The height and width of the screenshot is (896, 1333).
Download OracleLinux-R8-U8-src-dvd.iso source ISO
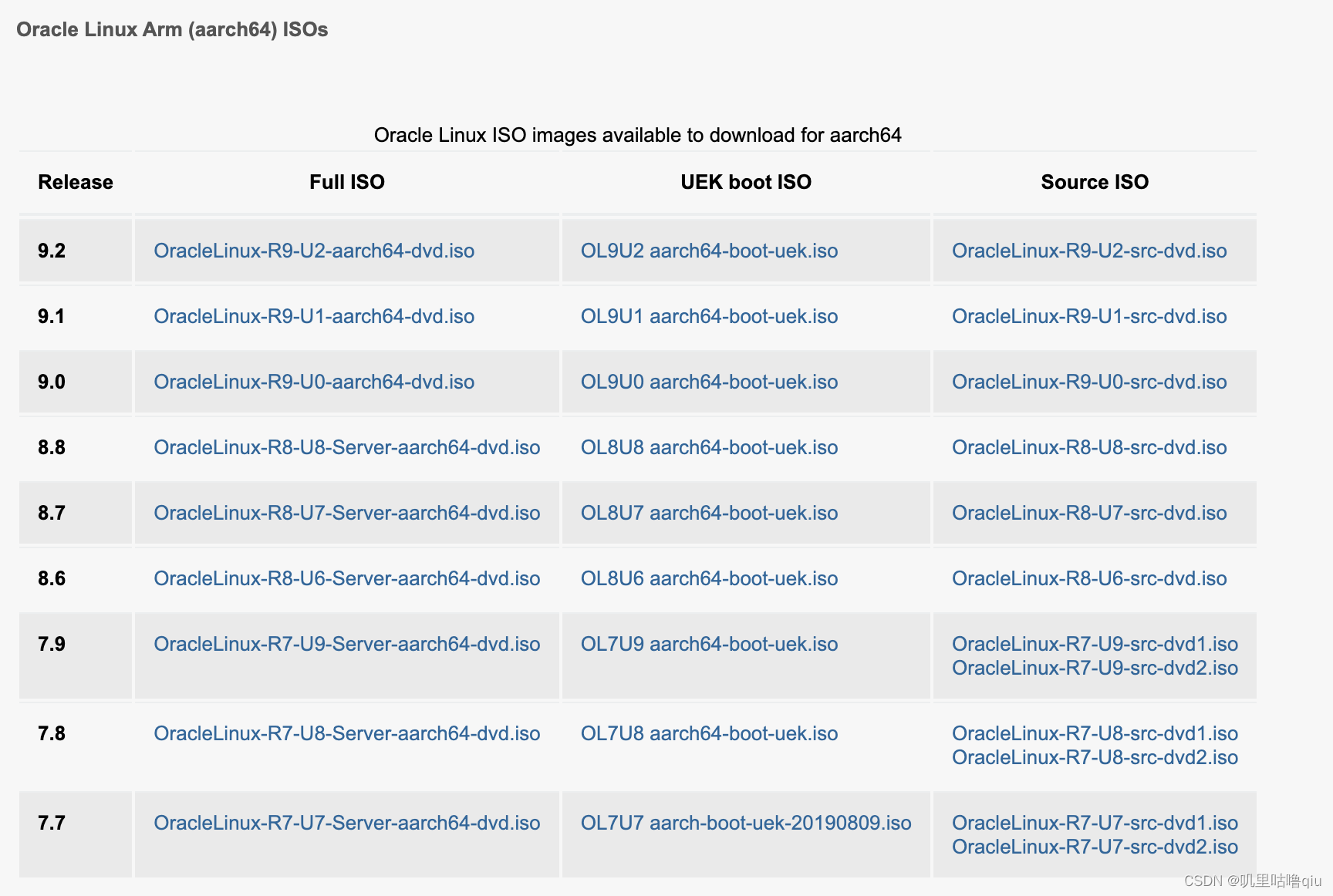[x=1089, y=447]
